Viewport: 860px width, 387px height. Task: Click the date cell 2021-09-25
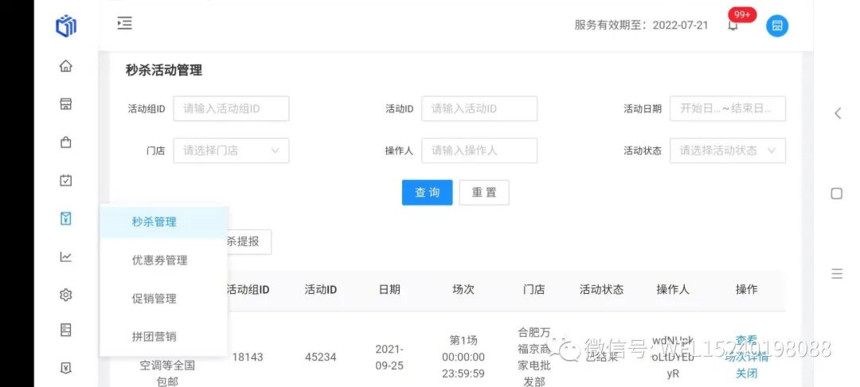(x=389, y=357)
